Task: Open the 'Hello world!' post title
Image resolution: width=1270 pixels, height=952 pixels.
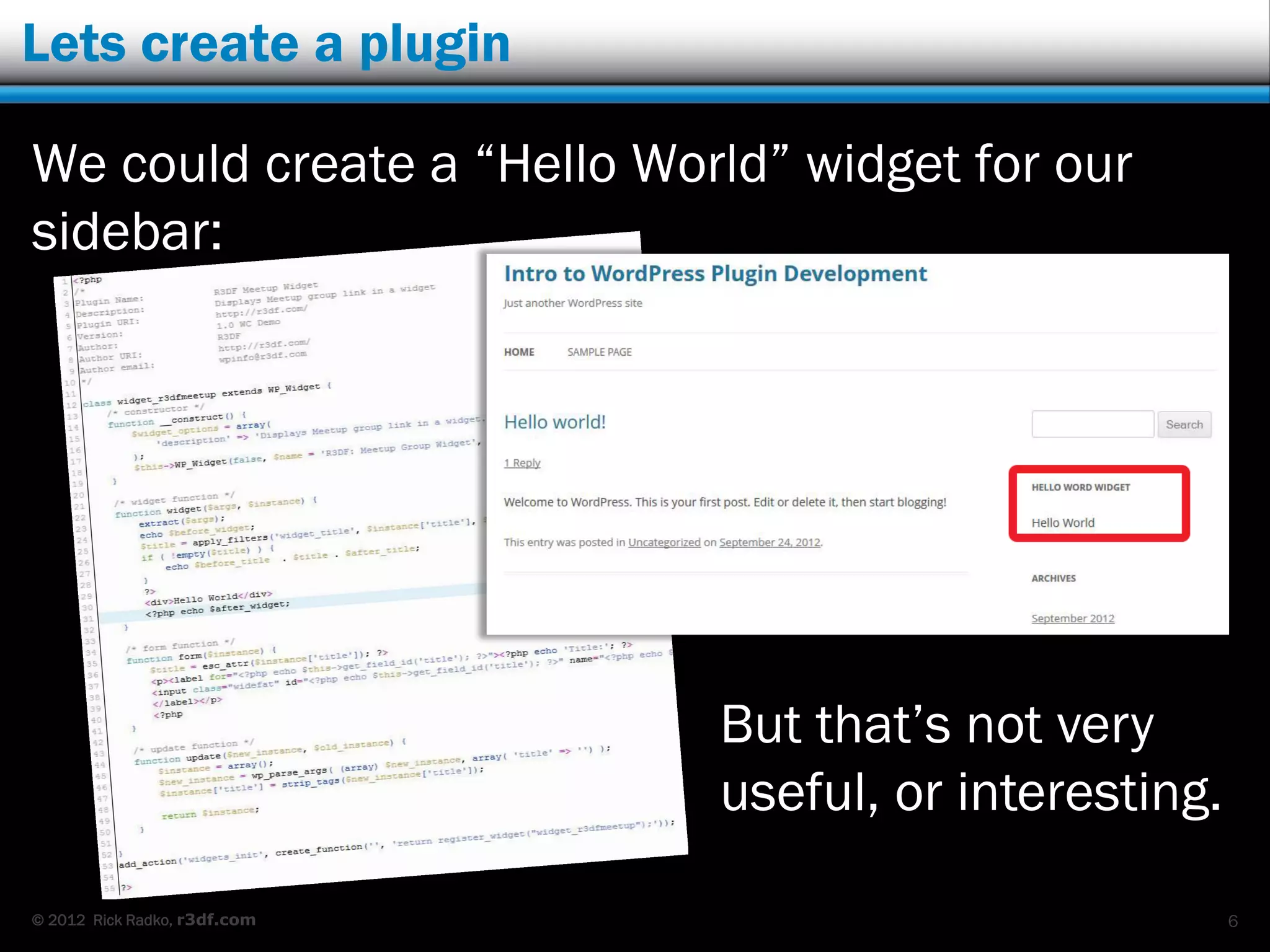Action: coord(555,422)
